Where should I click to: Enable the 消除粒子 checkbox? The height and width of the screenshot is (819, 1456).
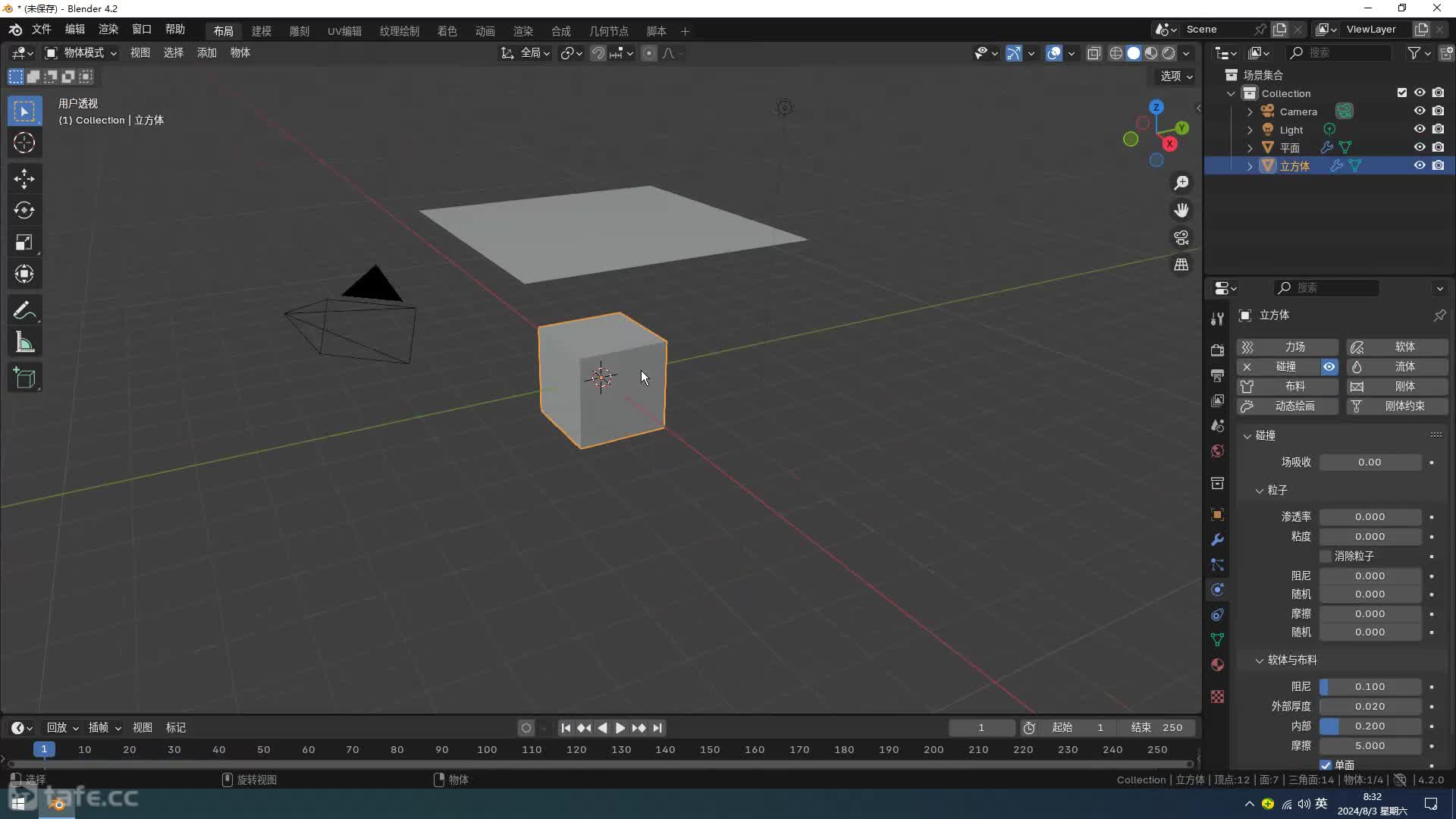[x=1326, y=557]
